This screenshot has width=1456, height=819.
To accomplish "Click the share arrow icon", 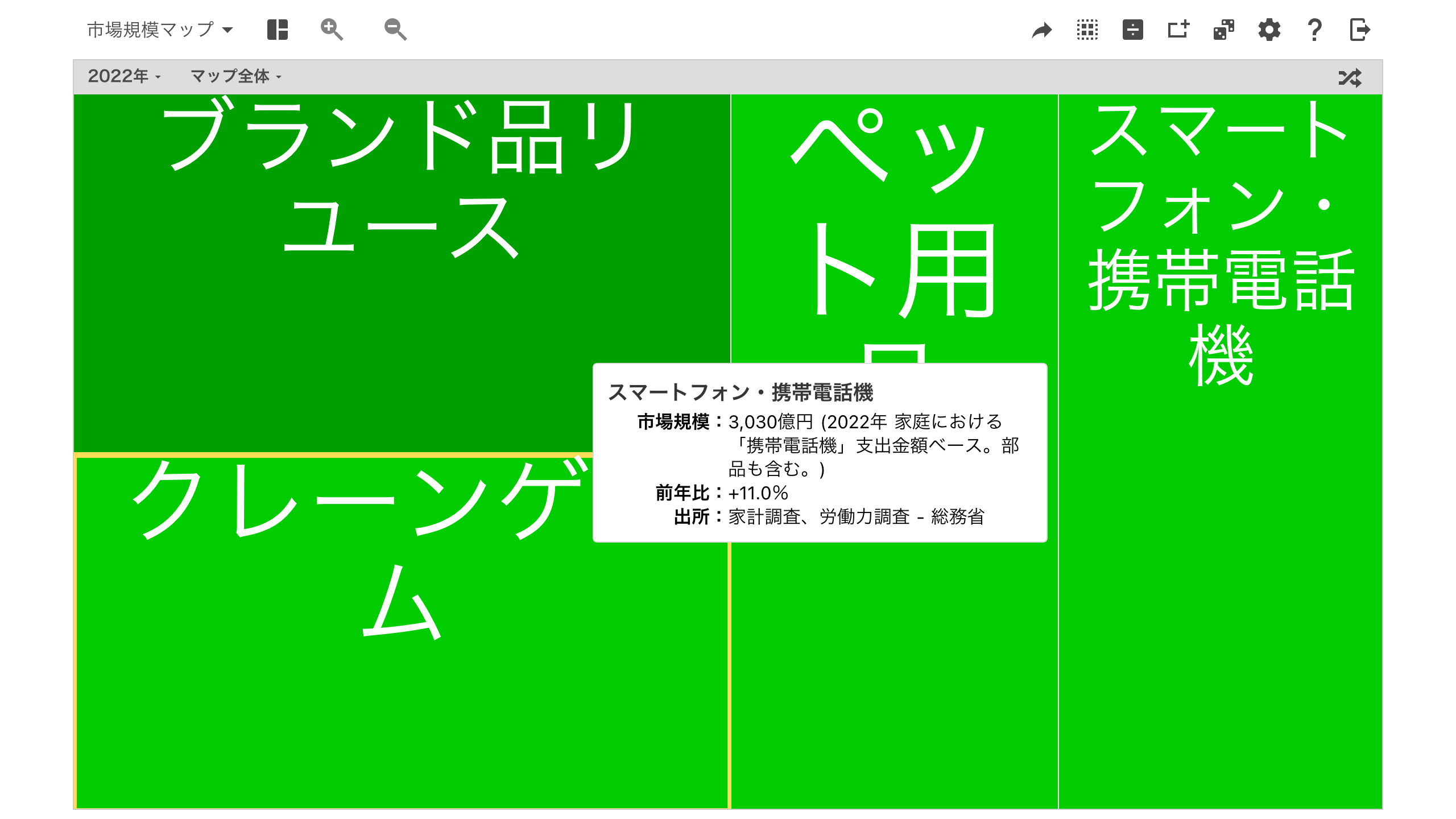I will click(x=1042, y=30).
